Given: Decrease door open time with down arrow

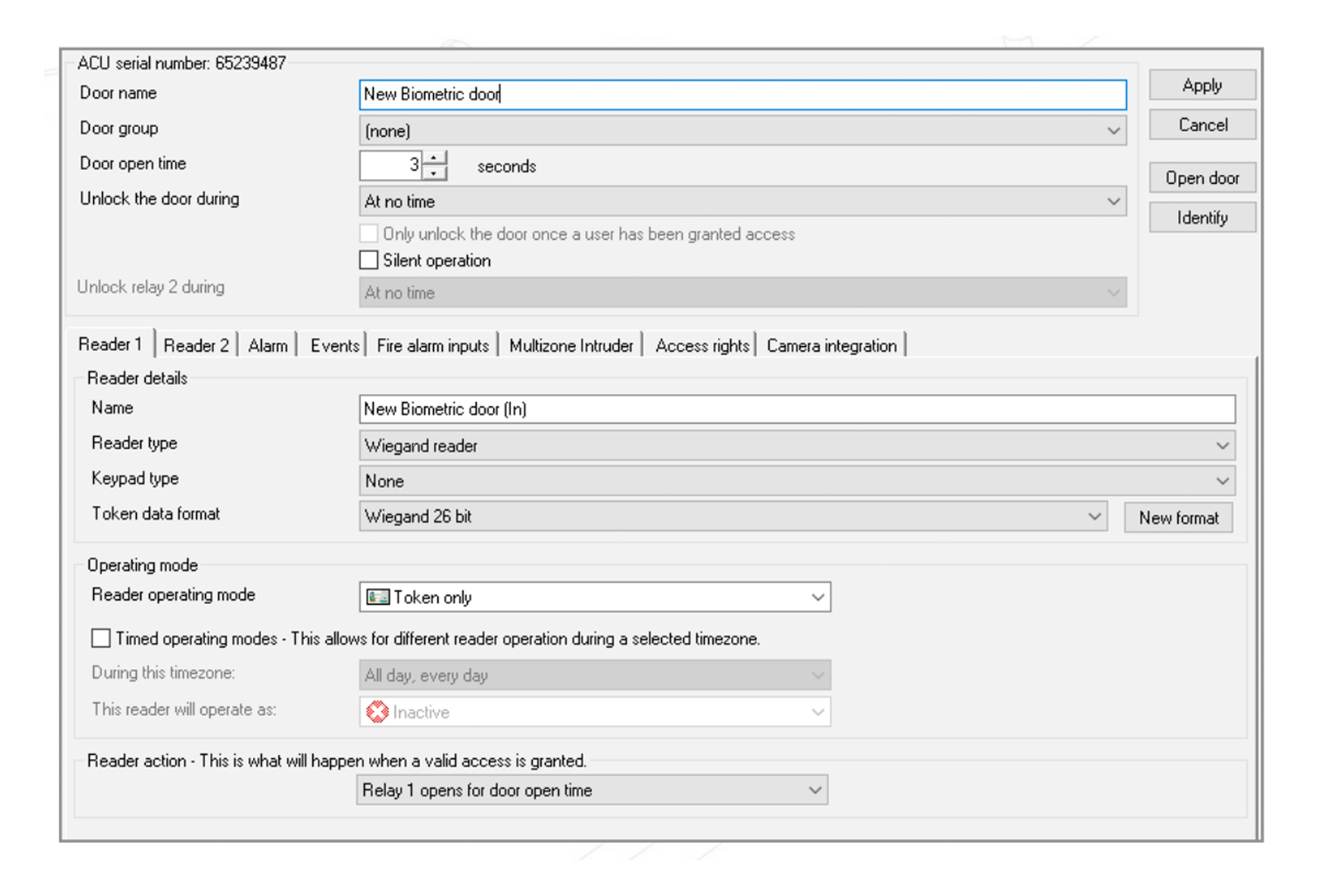Looking at the screenshot, I should click(434, 173).
